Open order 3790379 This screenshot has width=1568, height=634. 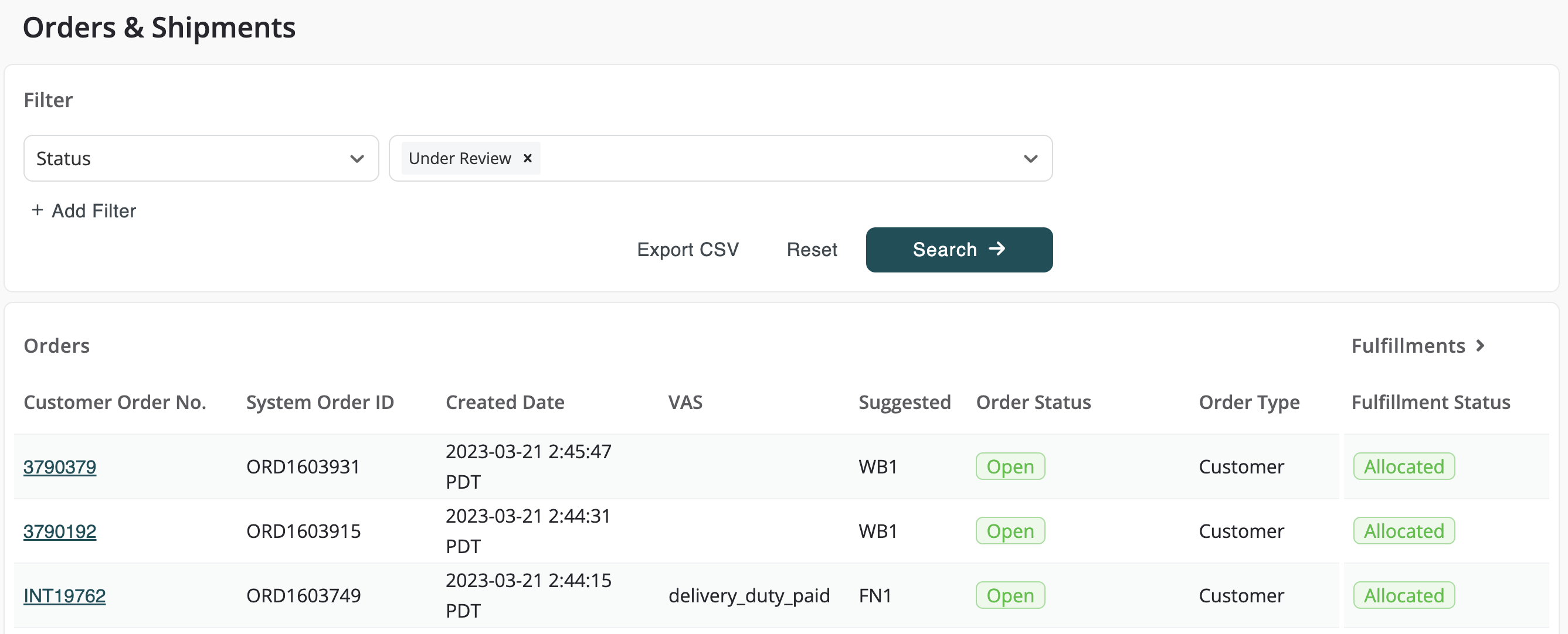click(x=60, y=466)
